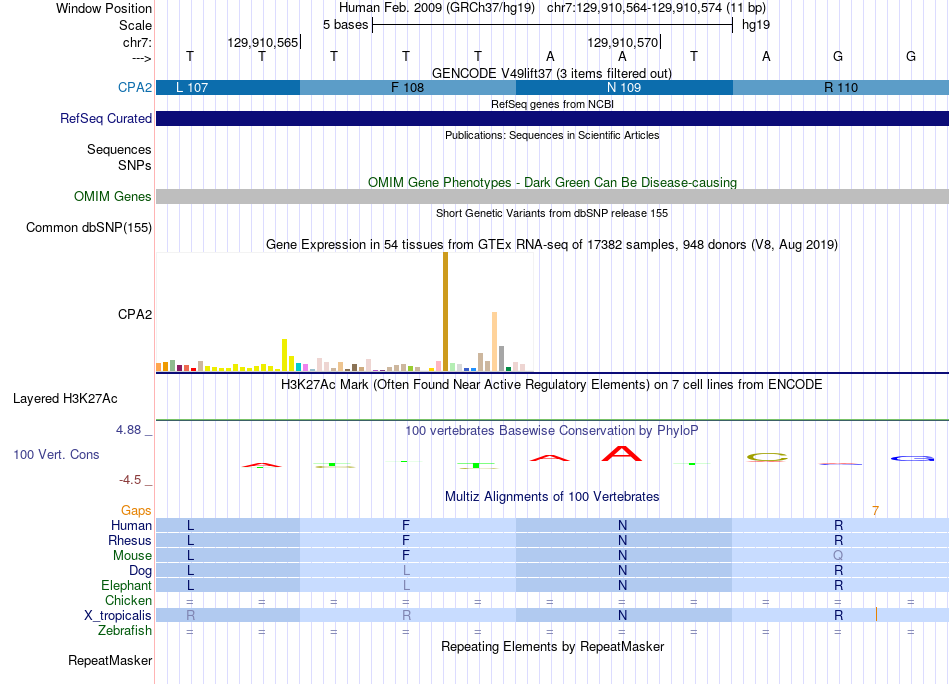
Task: Click the olive C conservation logo letter
Action: (767, 457)
